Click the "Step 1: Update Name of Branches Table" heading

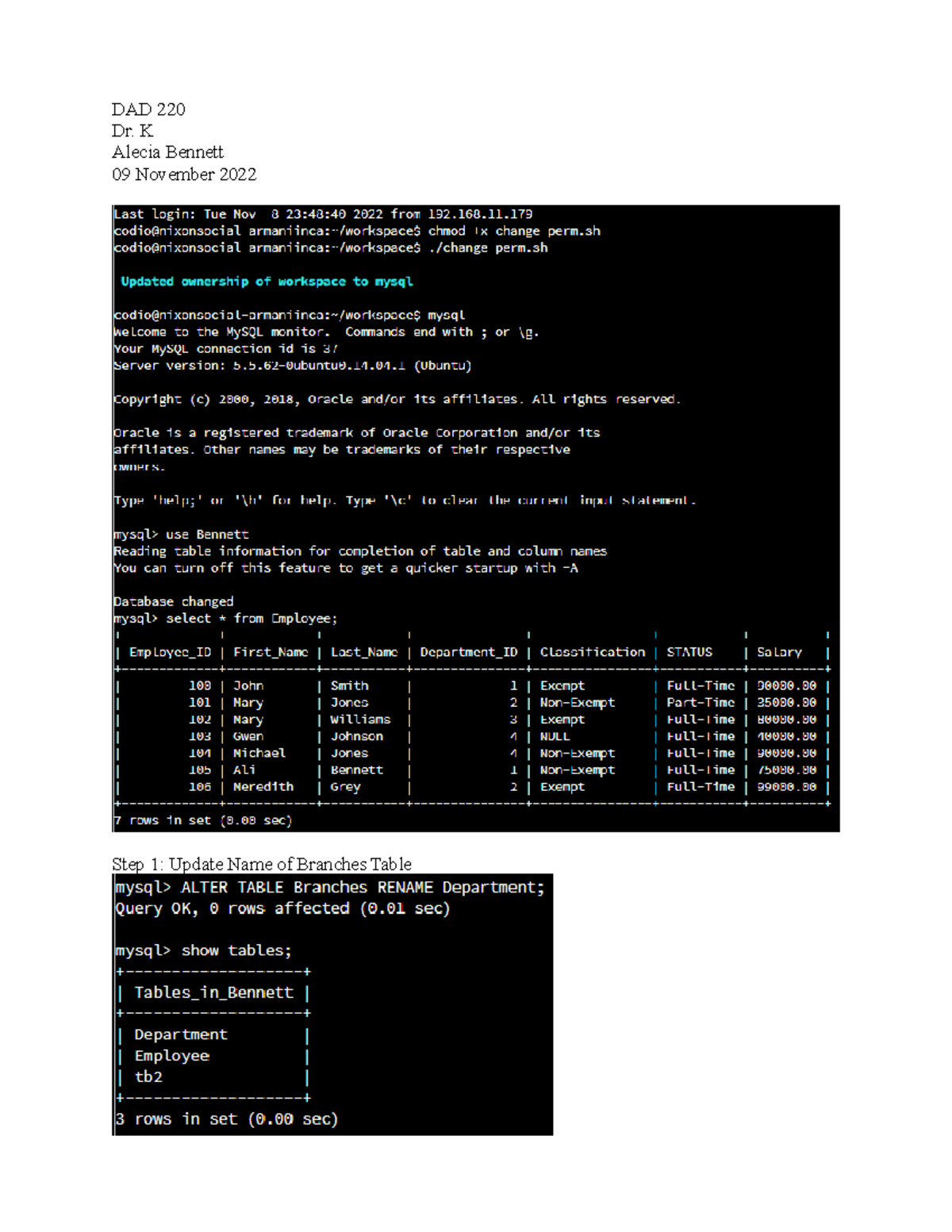click(262, 864)
